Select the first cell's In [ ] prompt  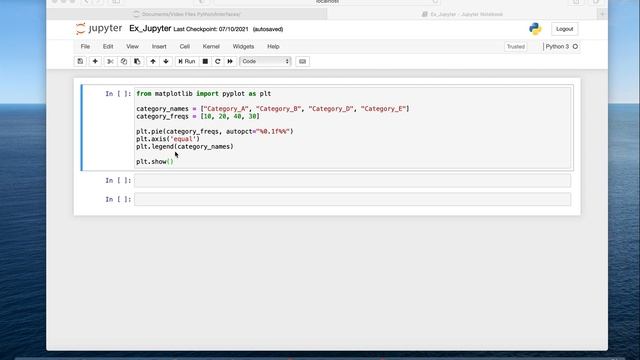pos(118,94)
